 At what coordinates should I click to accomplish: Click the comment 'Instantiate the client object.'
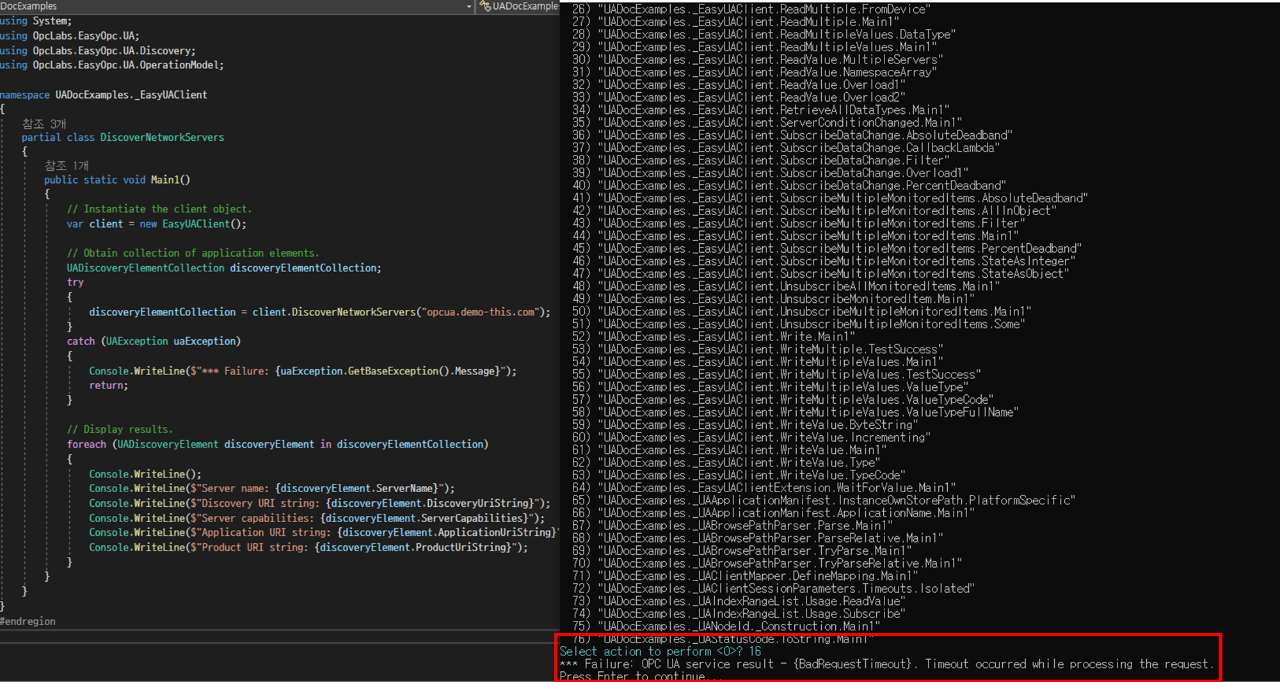pyautogui.click(x=159, y=209)
